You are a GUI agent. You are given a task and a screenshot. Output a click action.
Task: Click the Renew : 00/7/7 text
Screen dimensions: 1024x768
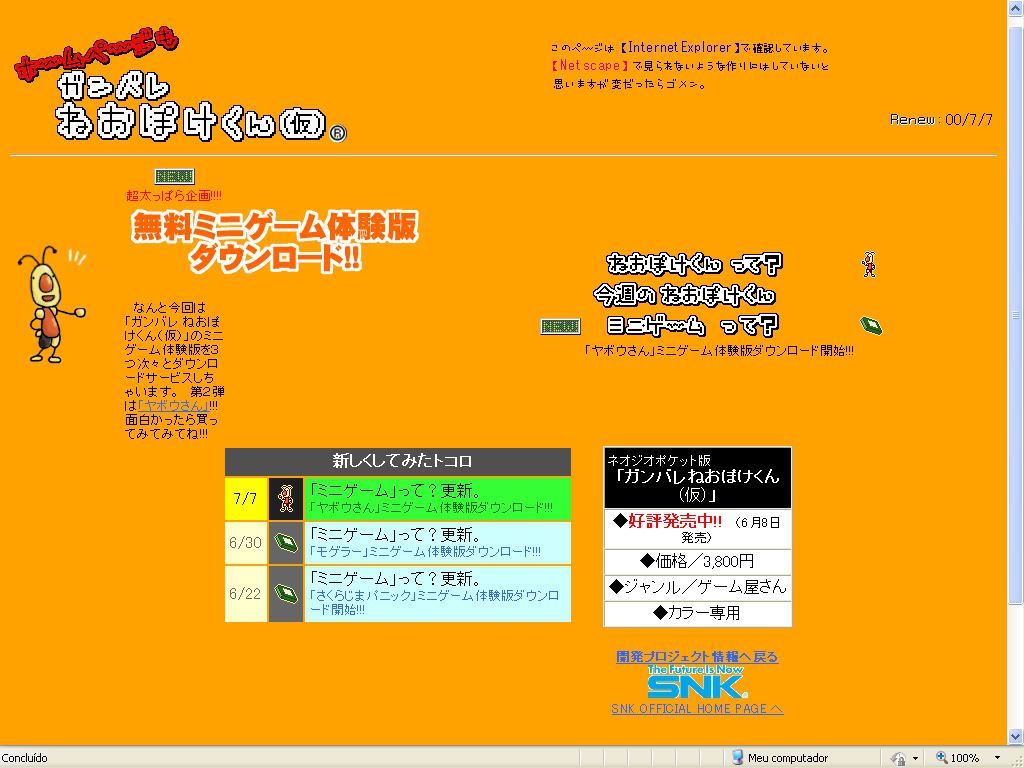(941, 120)
